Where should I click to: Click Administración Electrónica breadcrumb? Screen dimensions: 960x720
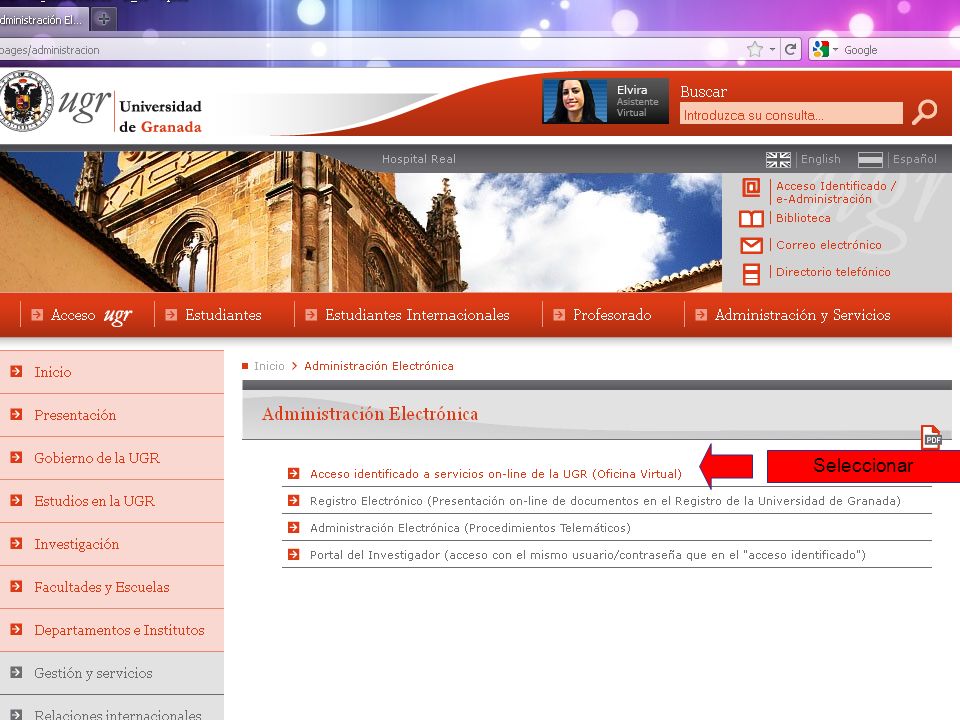pyautogui.click(x=379, y=366)
